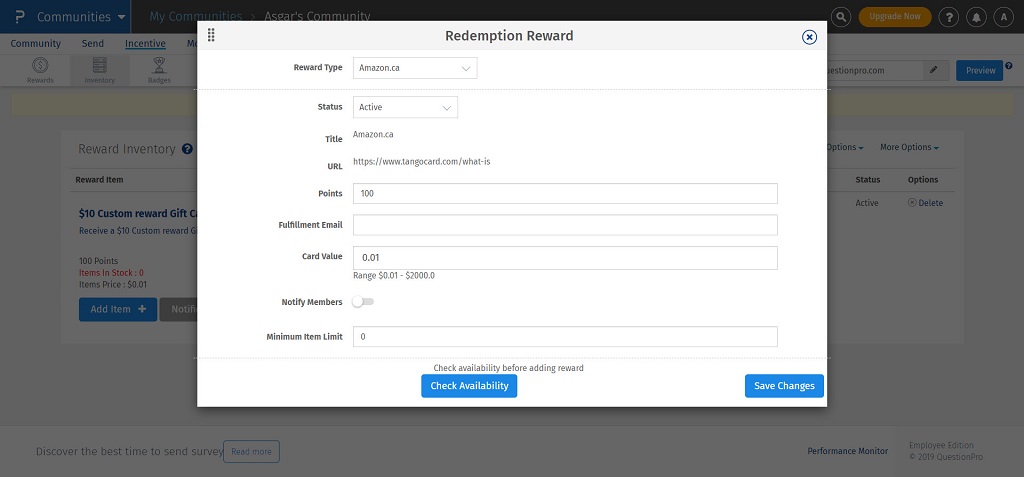This screenshot has height=477, width=1024.
Task: Expand the Communities product dropdown
Action: [x=82, y=17]
